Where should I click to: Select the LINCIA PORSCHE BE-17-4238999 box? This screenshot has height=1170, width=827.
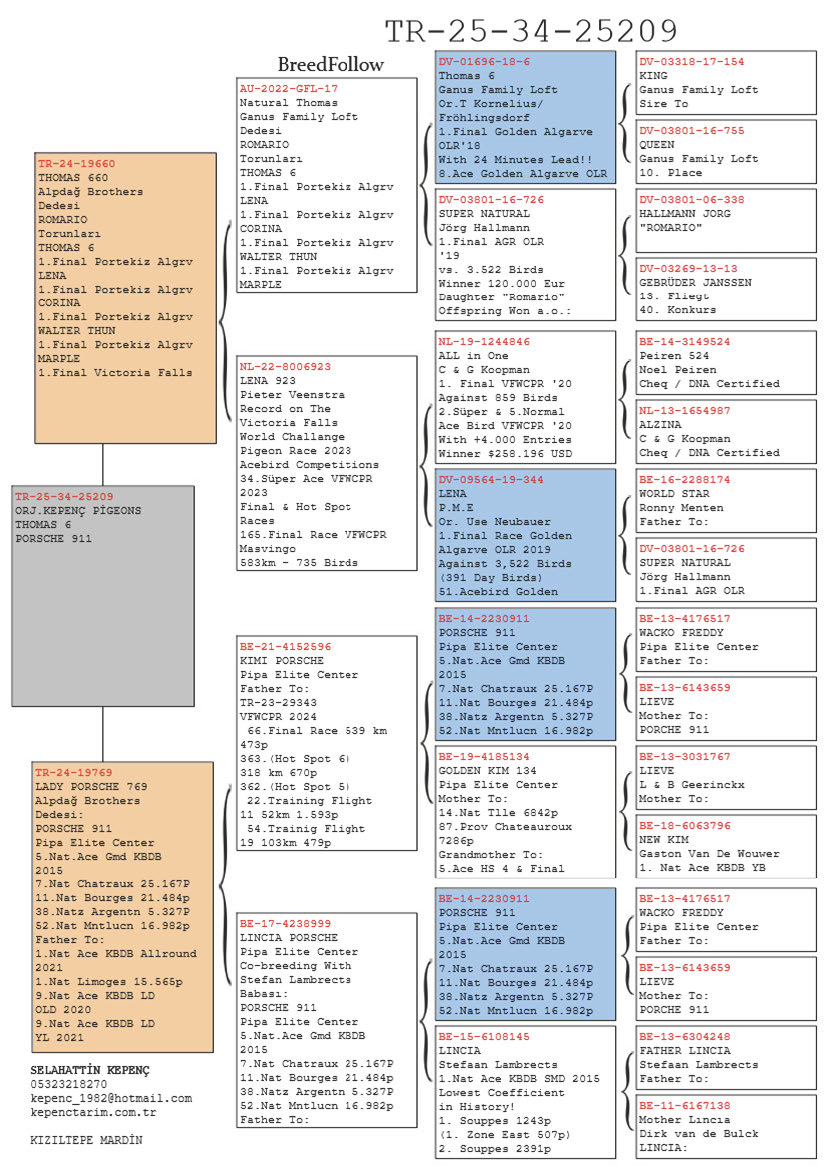click(x=327, y=1021)
